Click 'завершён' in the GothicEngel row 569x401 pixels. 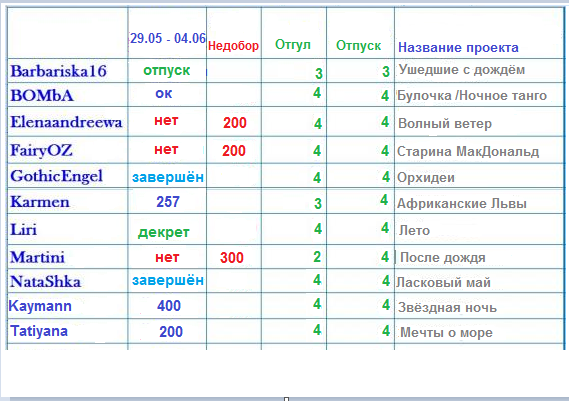coord(168,177)
